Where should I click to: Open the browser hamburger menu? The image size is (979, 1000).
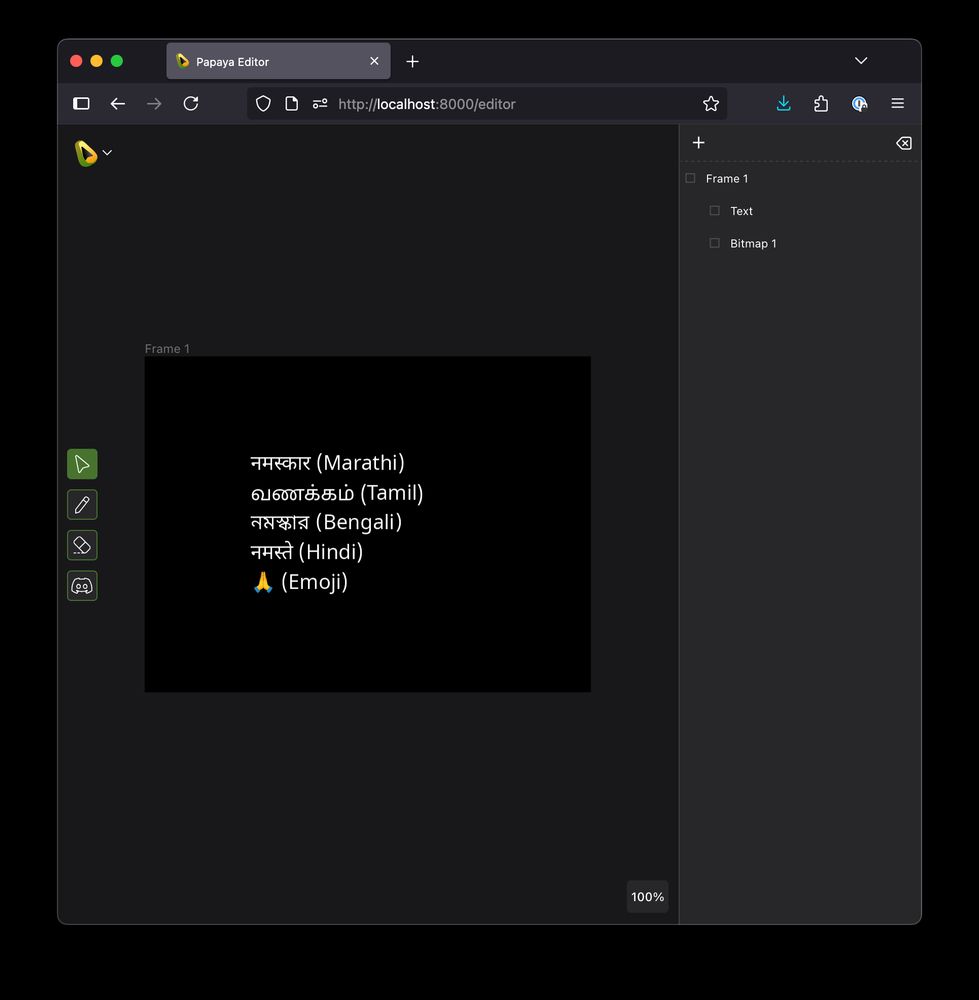point(897,103)
